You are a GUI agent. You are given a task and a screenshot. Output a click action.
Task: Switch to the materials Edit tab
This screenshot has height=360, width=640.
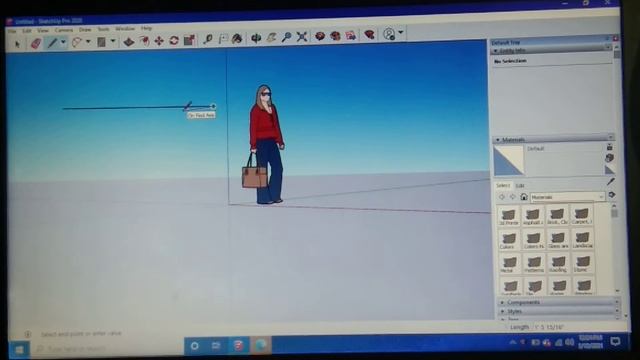[520, 186]
